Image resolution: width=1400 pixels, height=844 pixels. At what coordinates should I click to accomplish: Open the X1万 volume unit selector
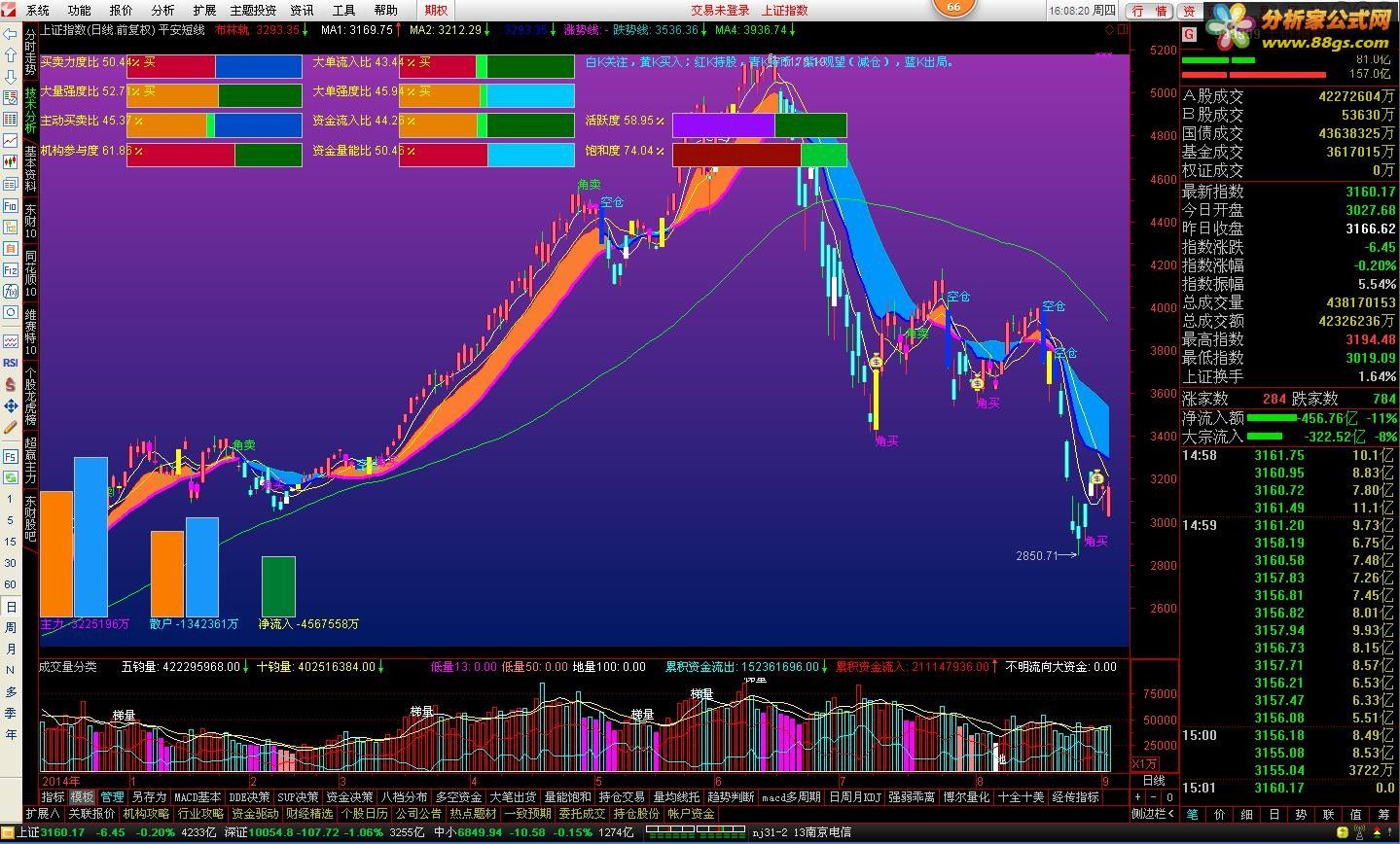(1146, 763)
